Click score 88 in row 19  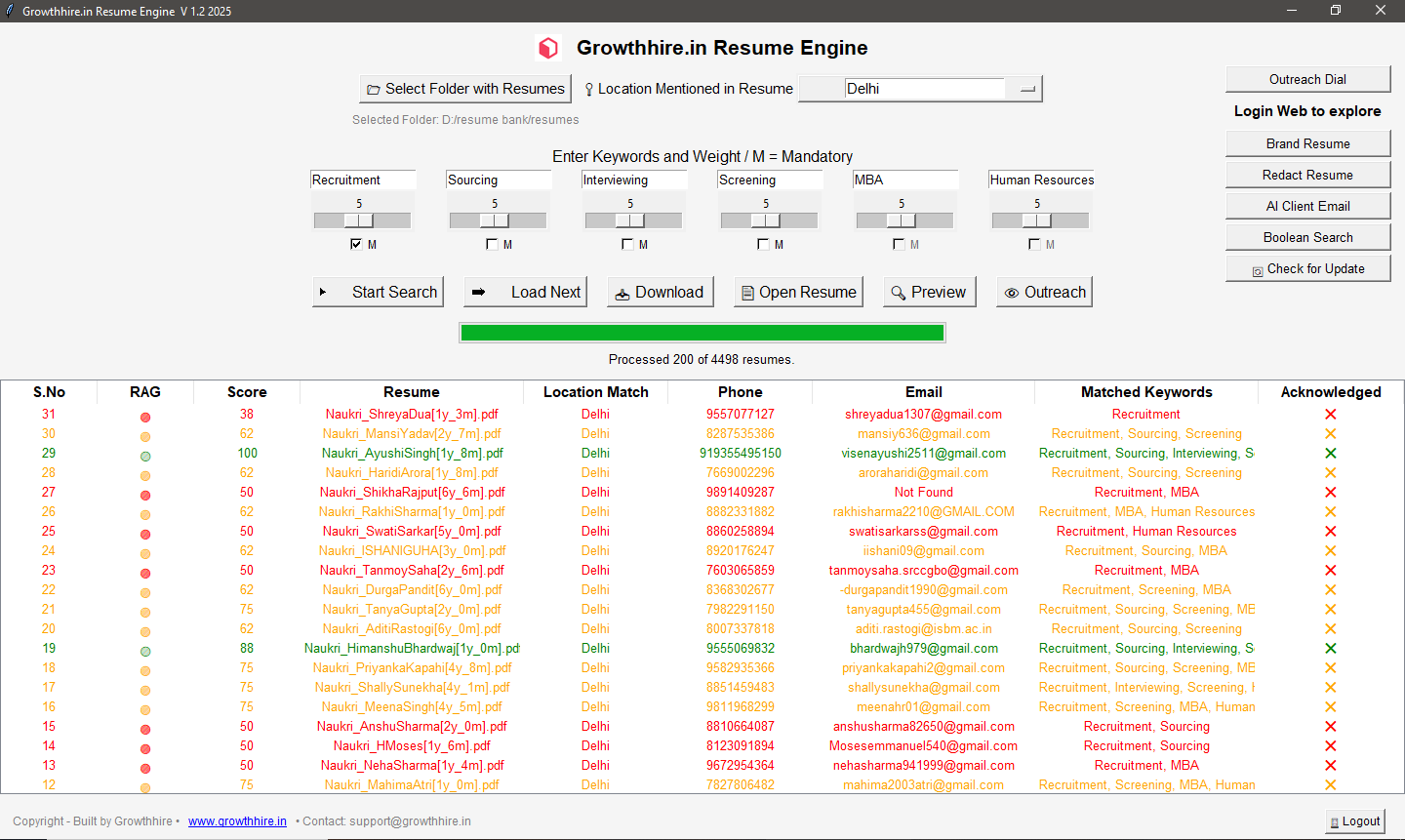click(x=247, y=649)
